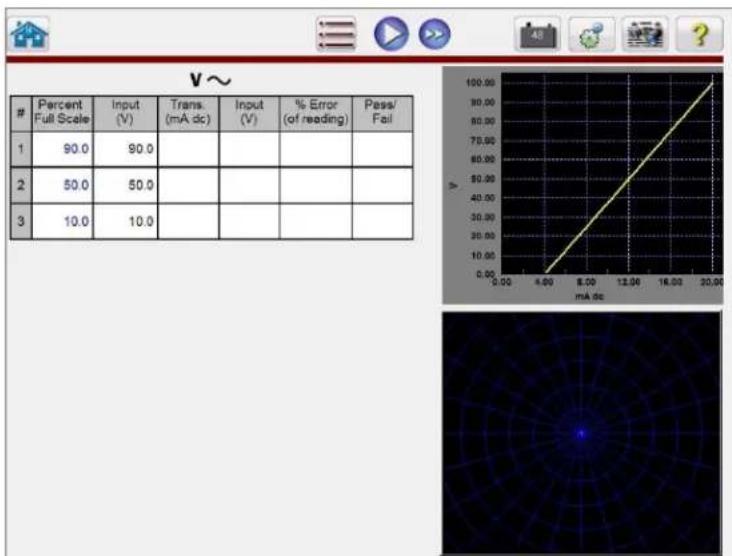Click the Pass/Fail cell in row 3

click(x=382, y=221)
